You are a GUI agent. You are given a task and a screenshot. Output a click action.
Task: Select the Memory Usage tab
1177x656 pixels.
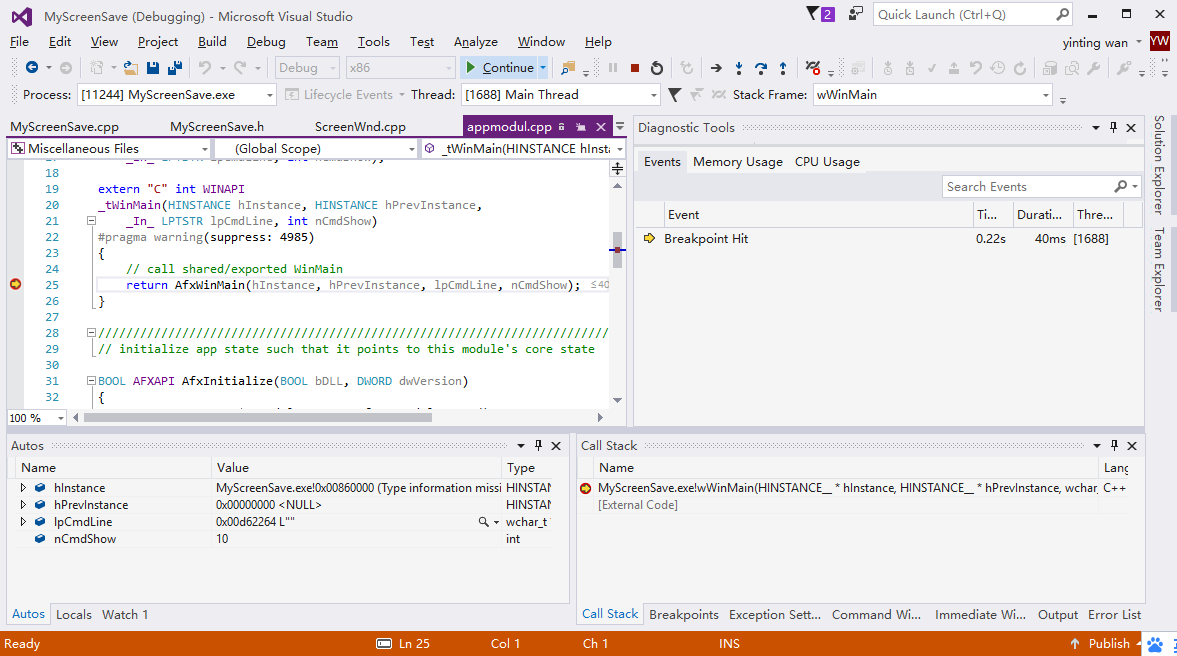click(738, 162)
